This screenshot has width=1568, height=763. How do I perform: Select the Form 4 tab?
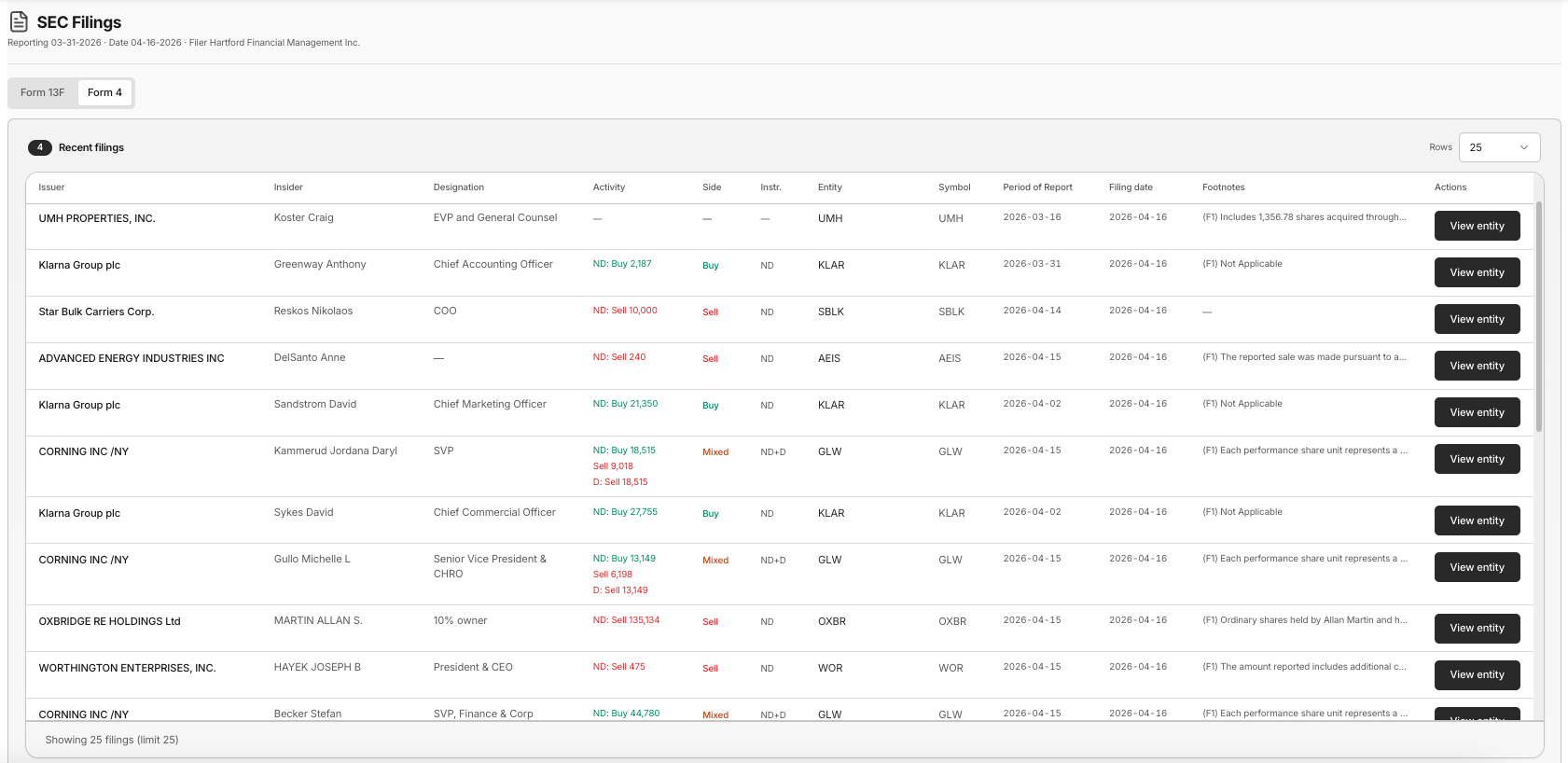pyautogui.click(x=104, y=92)
